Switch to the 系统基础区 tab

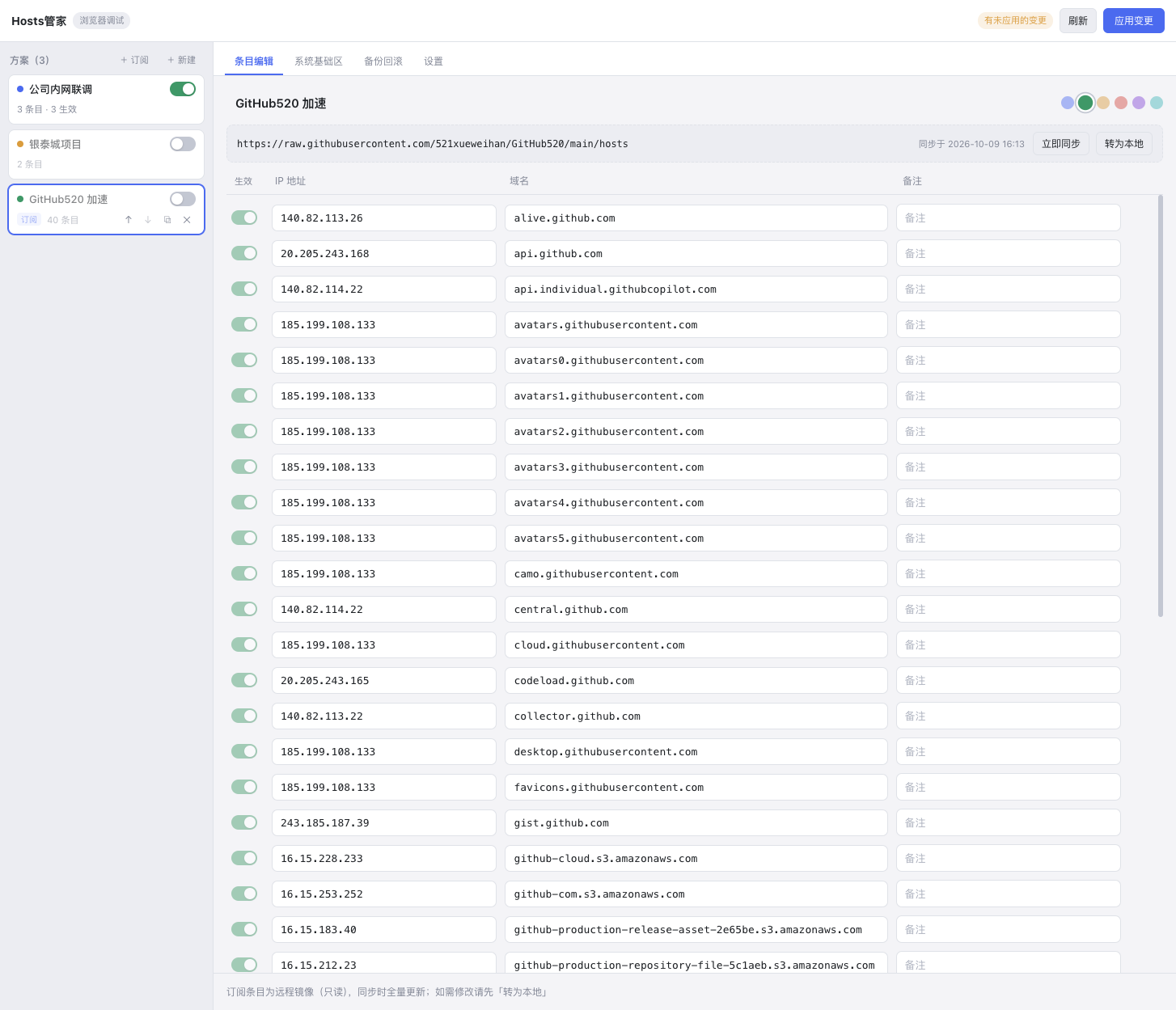(x=319, y=61)
